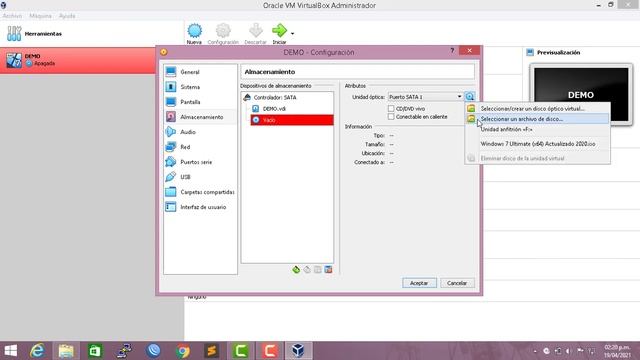The height and width of the screenshot is (360, 640).
Task: Choose the Windows 7 Ultimate iso entry
Action: tap(537, 144)
